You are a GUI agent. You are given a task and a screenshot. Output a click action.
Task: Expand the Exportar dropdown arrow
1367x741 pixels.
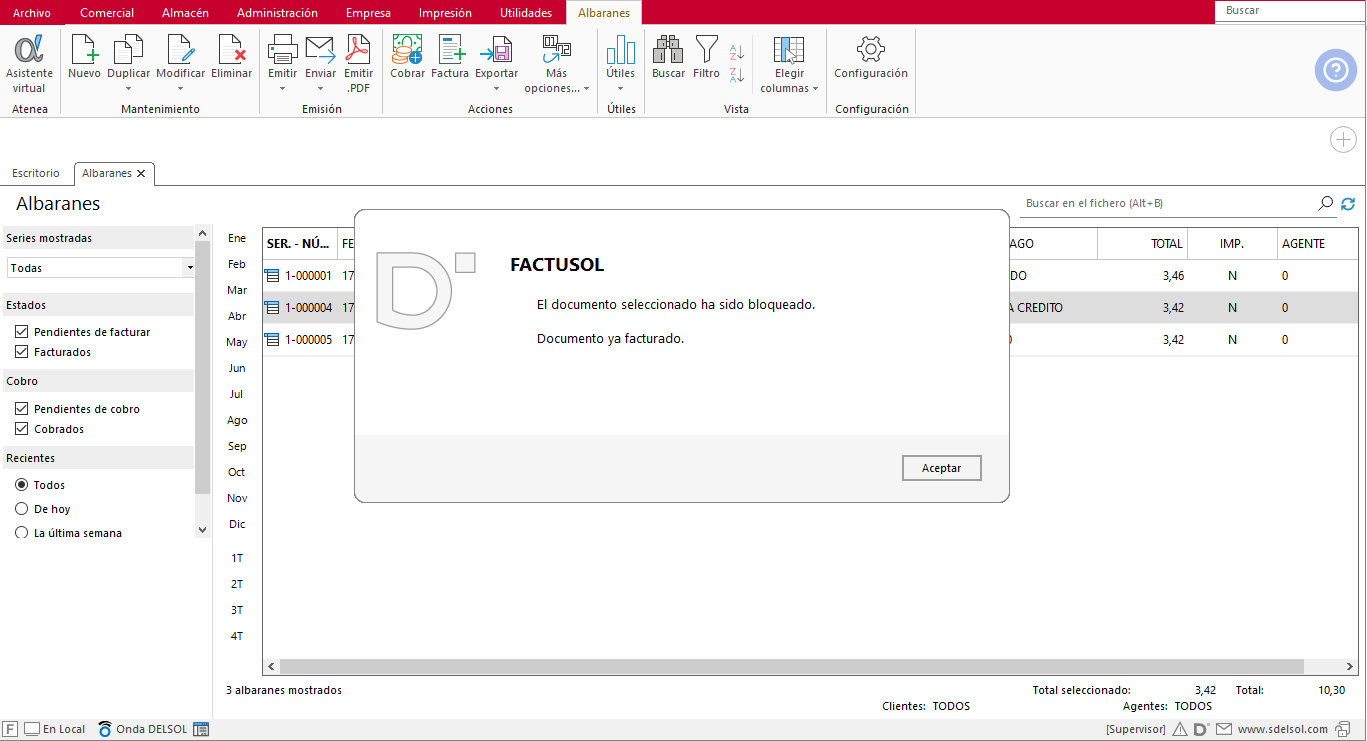click(496, 88)
